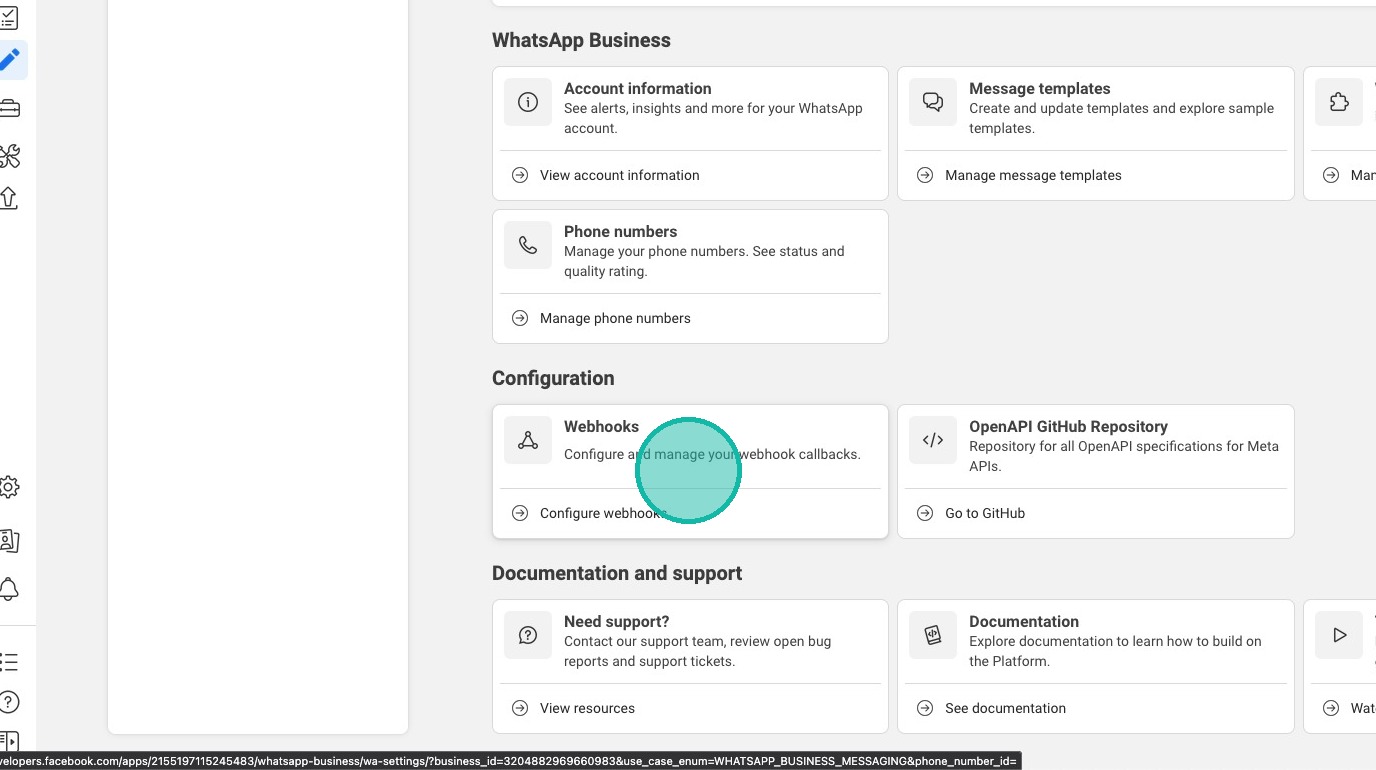Click the OpenAPI code brackets icon
The width and height of the screenshot is (1376, 770).
coord(933,440)
